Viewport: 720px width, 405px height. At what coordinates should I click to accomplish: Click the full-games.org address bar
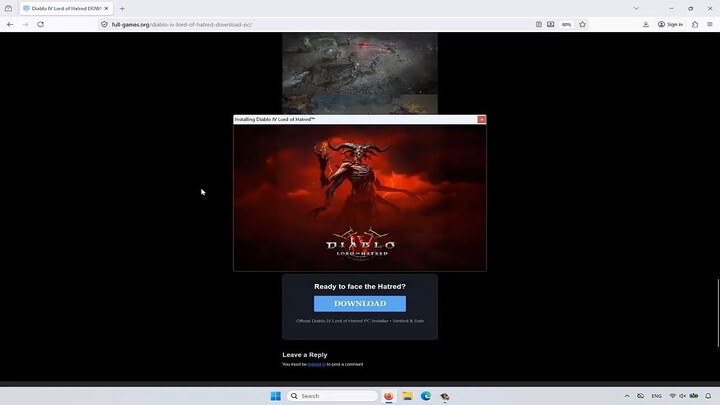click(x=317, y=24)
